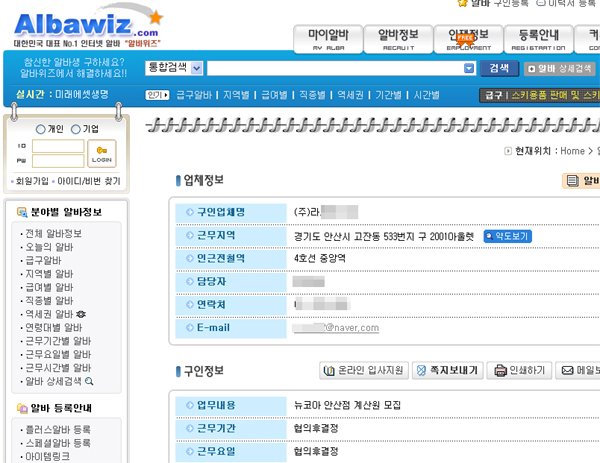600x463 pixels.
Task: Select the 기업 radio button
Action: point(75,129)
